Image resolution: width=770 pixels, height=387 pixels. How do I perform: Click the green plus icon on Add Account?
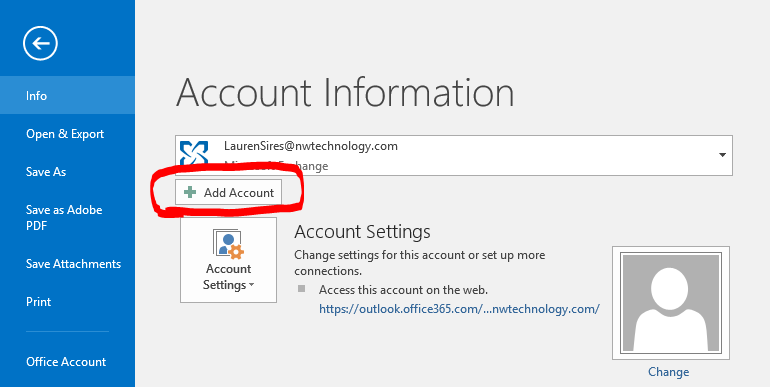click(190, 192)
